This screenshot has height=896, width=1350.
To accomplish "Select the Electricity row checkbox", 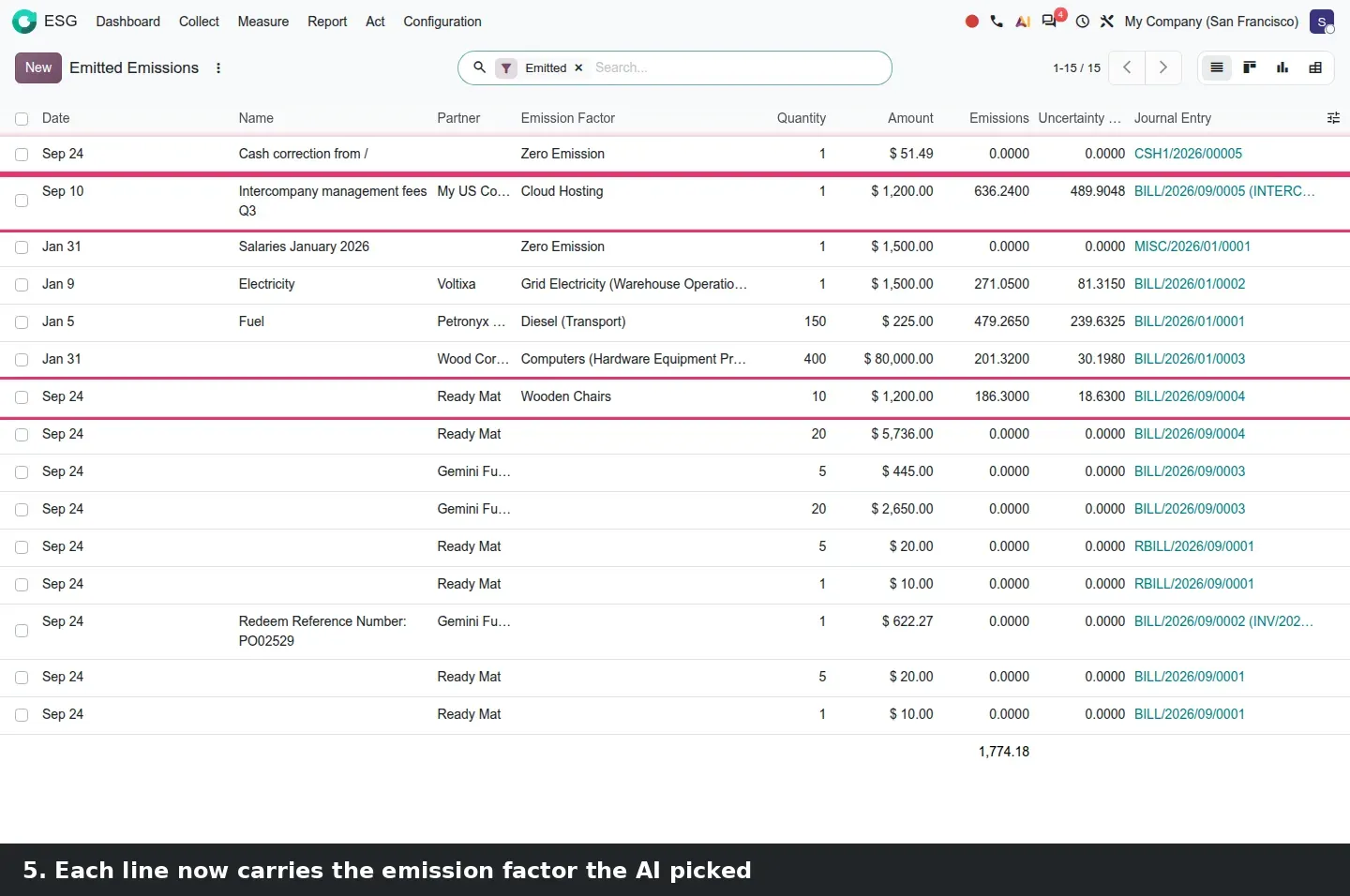I will (x=22, y=285).
